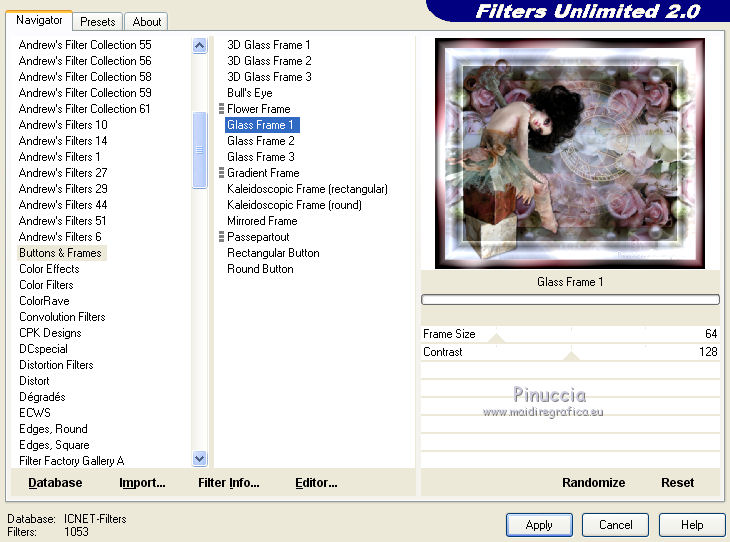730x542 pixels.
Task: Select the ECWS category
Action: pyautogui.click(x=35, y=413)
